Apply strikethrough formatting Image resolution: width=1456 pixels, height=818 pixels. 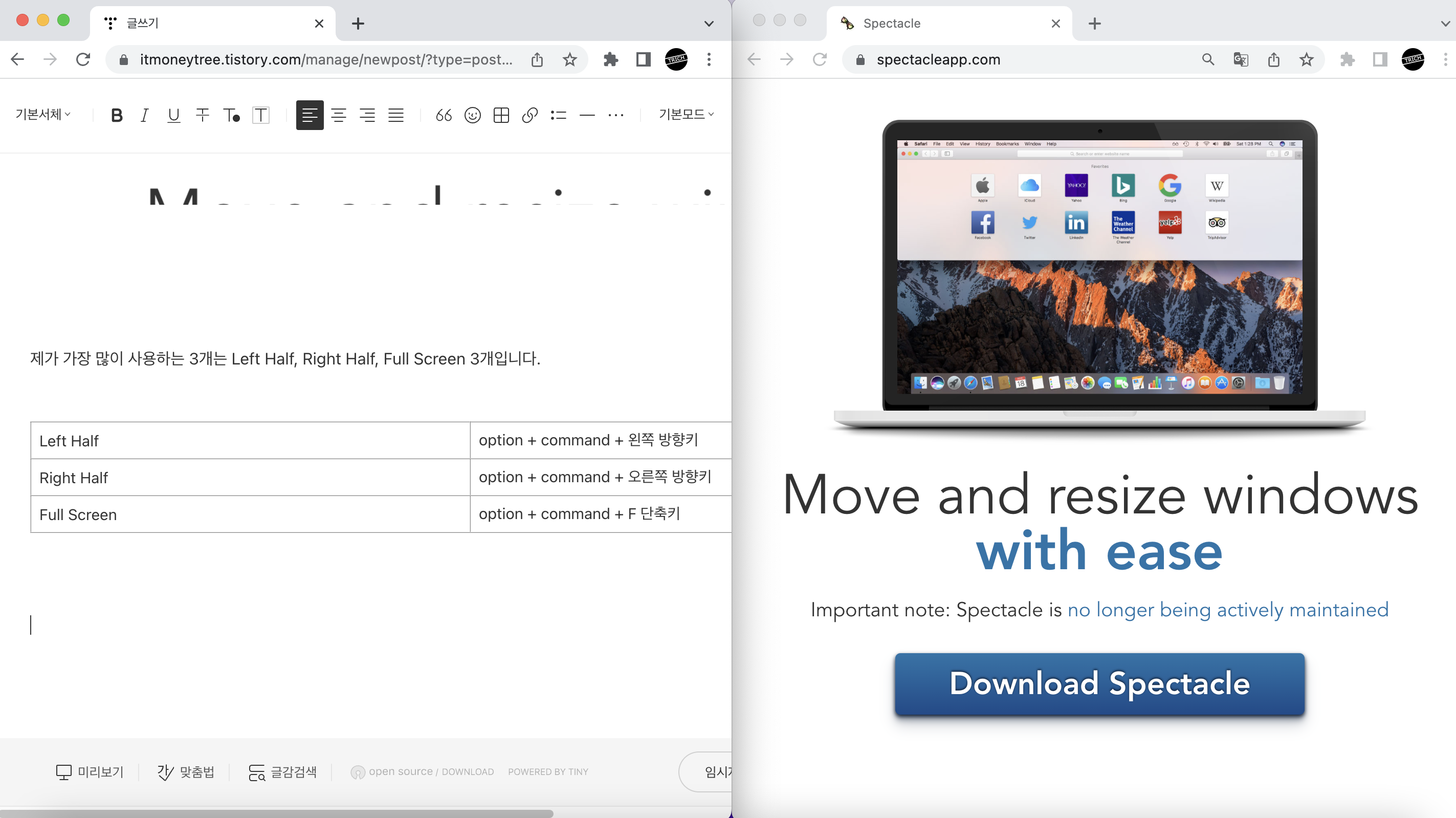(203, 115)
